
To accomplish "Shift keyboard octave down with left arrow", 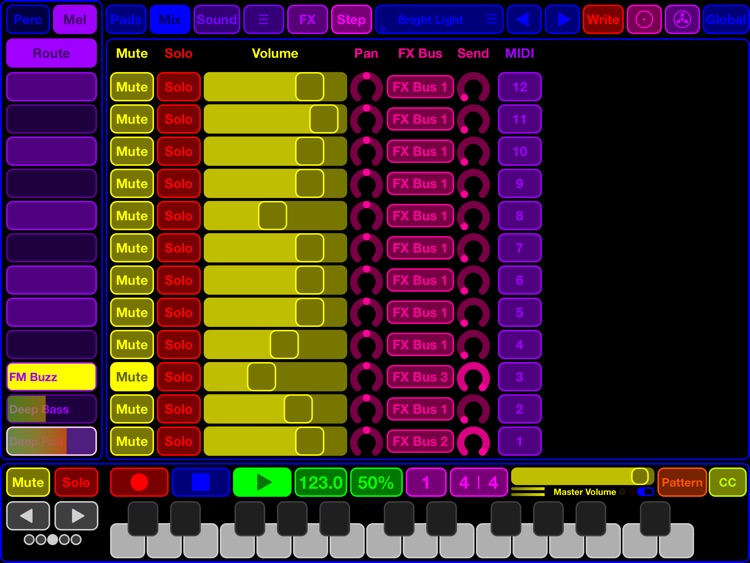I will (28, 516).
